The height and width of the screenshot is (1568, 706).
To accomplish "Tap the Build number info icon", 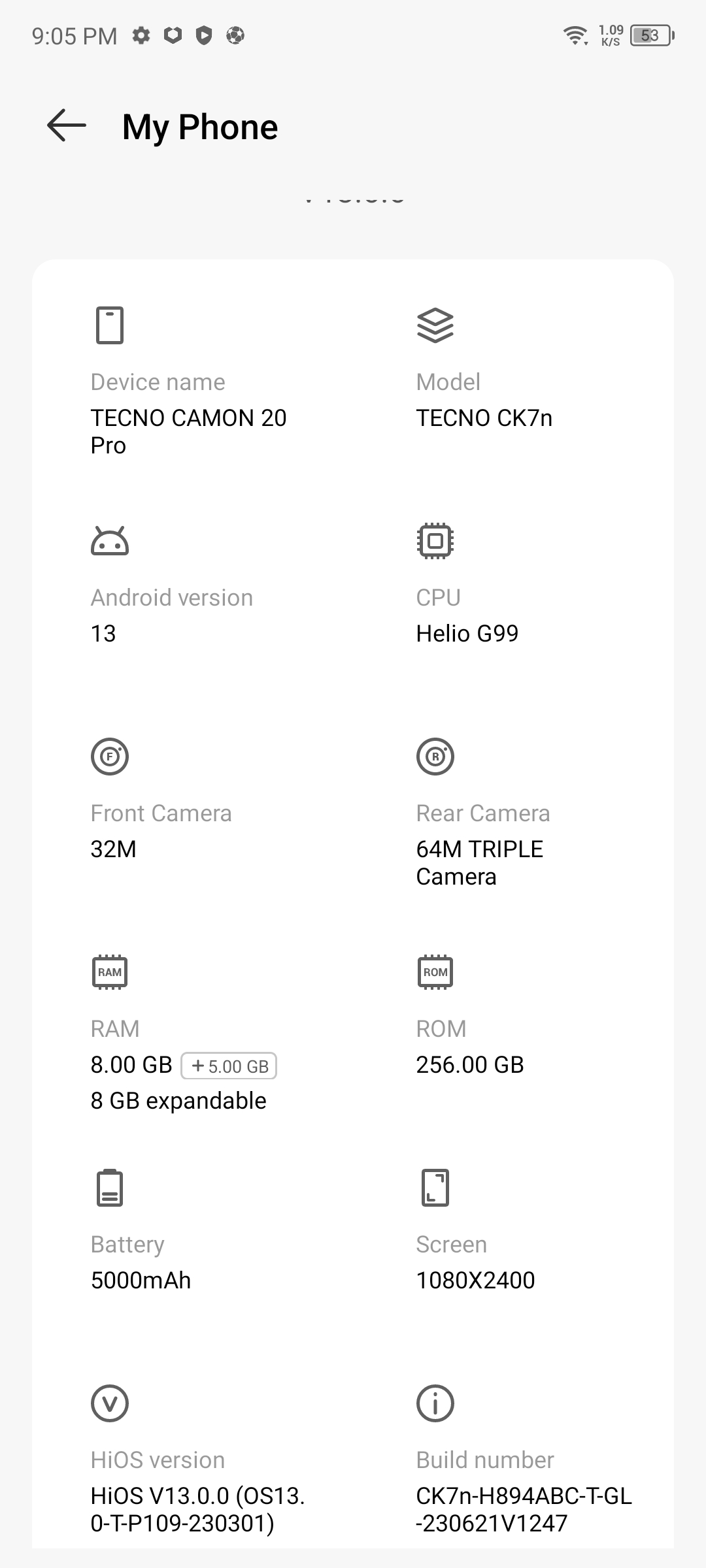I will [435, 1403].
